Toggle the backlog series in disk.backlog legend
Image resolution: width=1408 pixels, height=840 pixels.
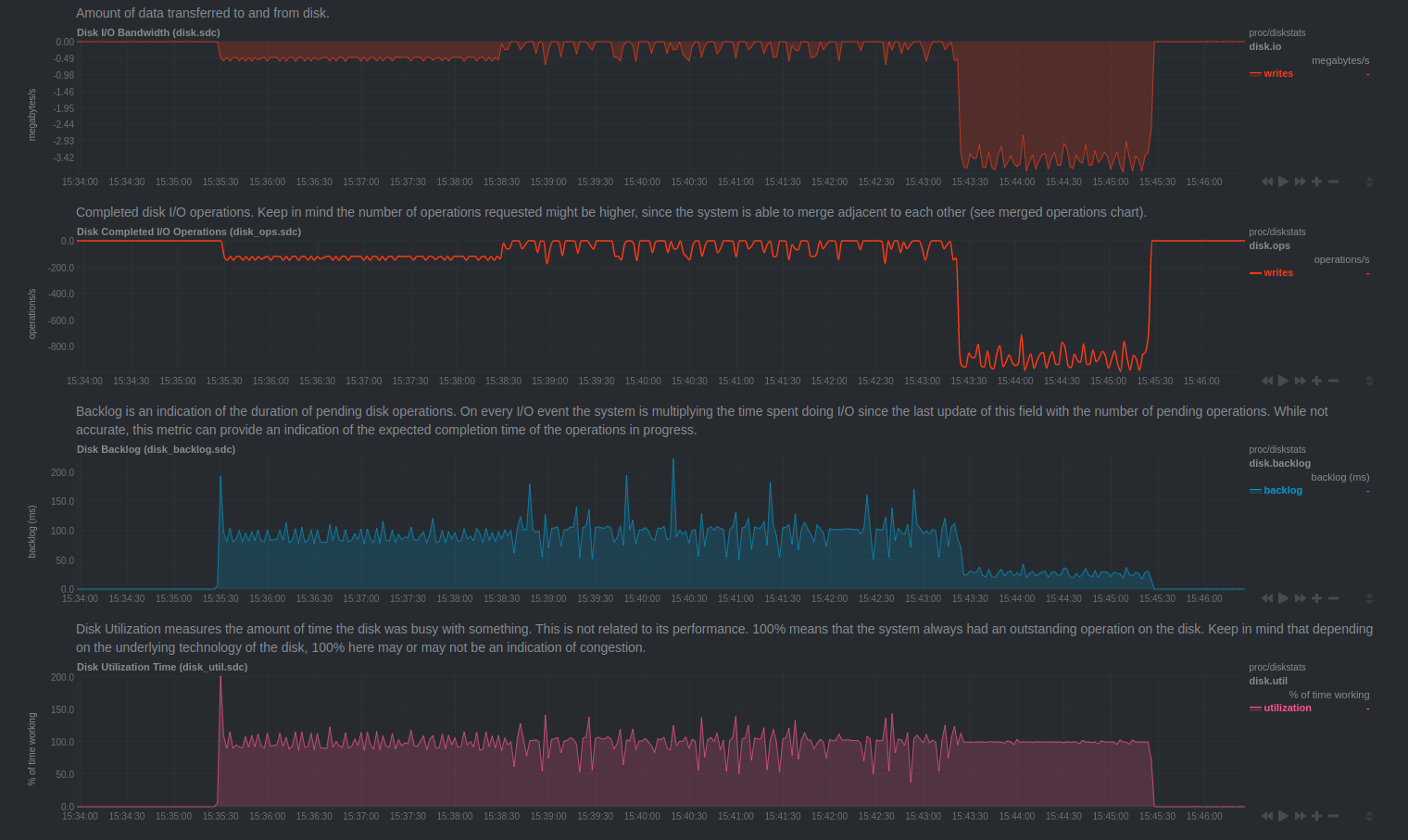pos(1283,490)
